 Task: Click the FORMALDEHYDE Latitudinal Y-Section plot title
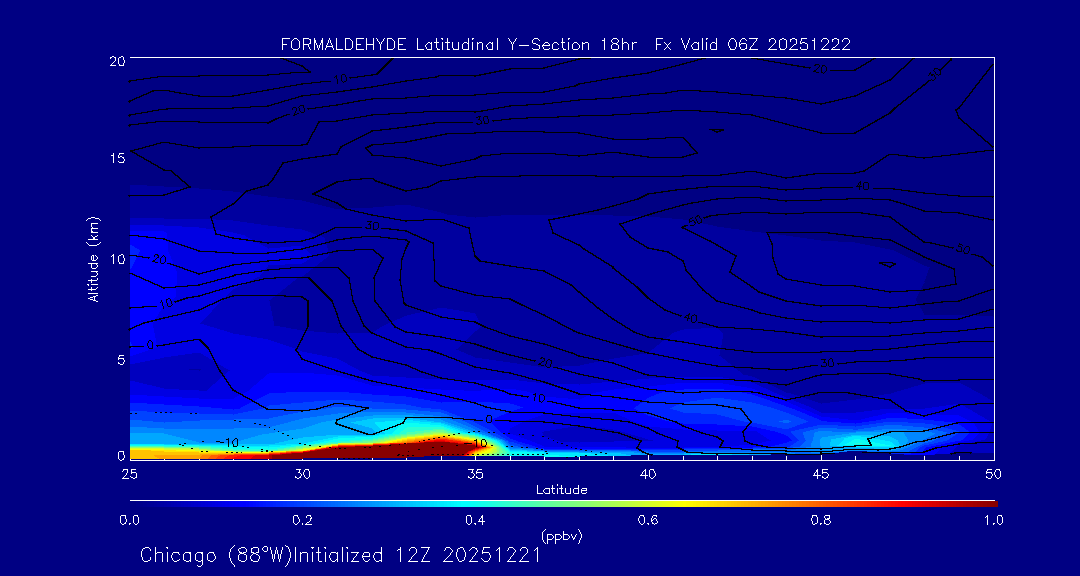pyautogui.click(x=565, y=45)
